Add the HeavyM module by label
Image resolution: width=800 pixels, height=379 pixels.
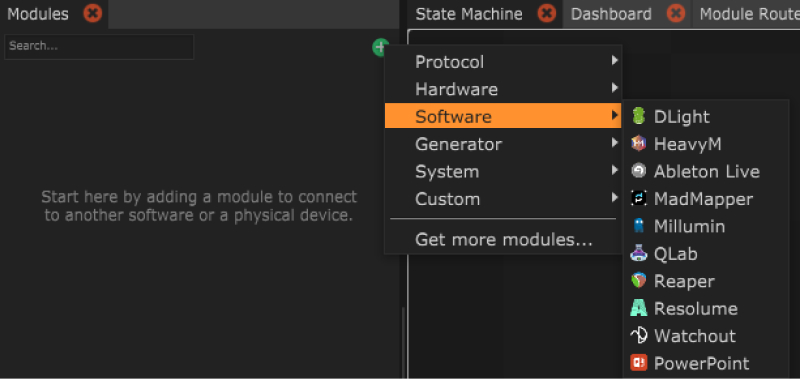688,144
